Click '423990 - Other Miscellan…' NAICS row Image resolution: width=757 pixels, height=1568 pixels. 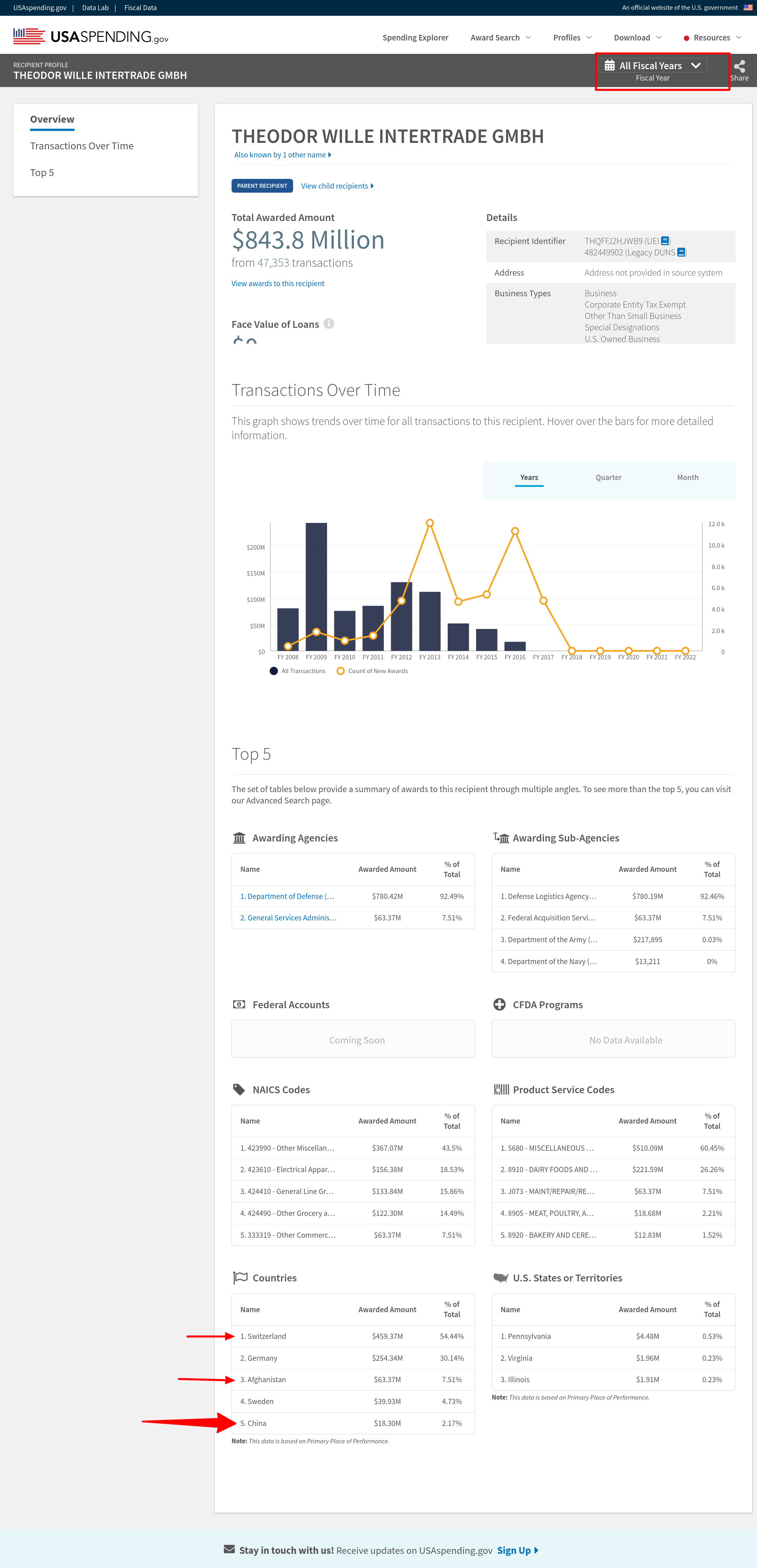pyautogui.click(x=353, y=1148)
